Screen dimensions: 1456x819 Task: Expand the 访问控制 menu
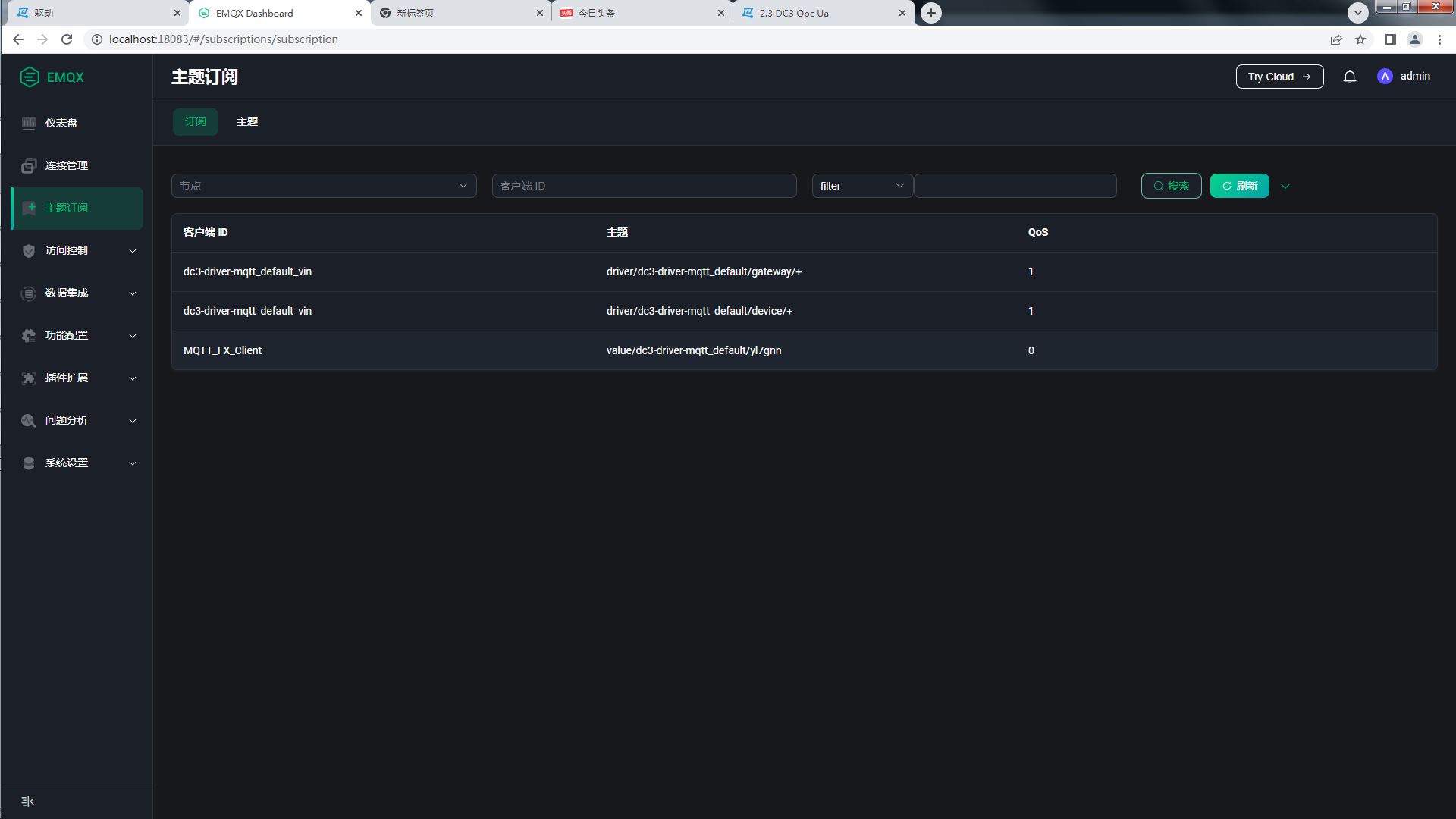77,250
